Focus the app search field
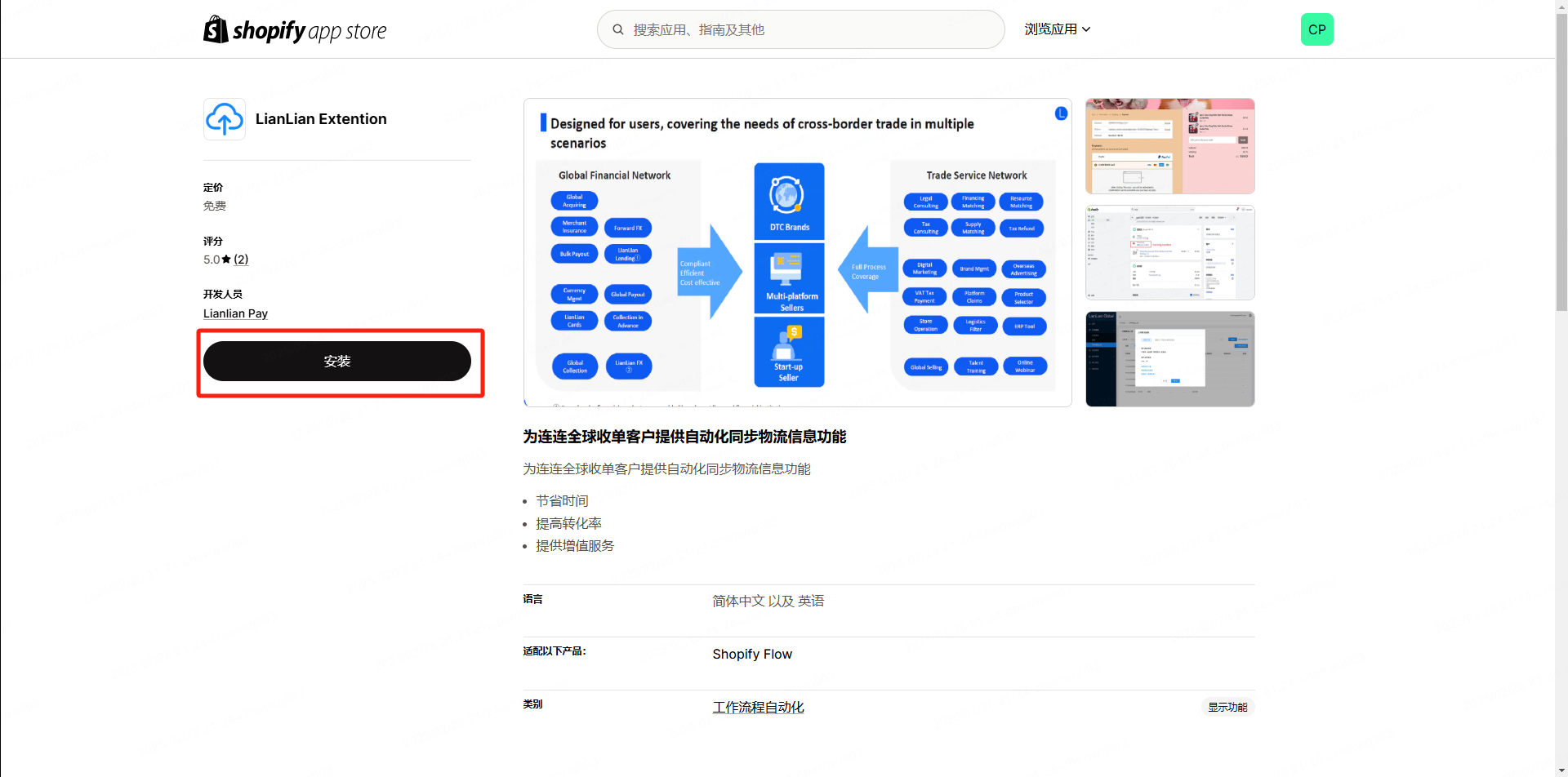 [x=800, y=29]
